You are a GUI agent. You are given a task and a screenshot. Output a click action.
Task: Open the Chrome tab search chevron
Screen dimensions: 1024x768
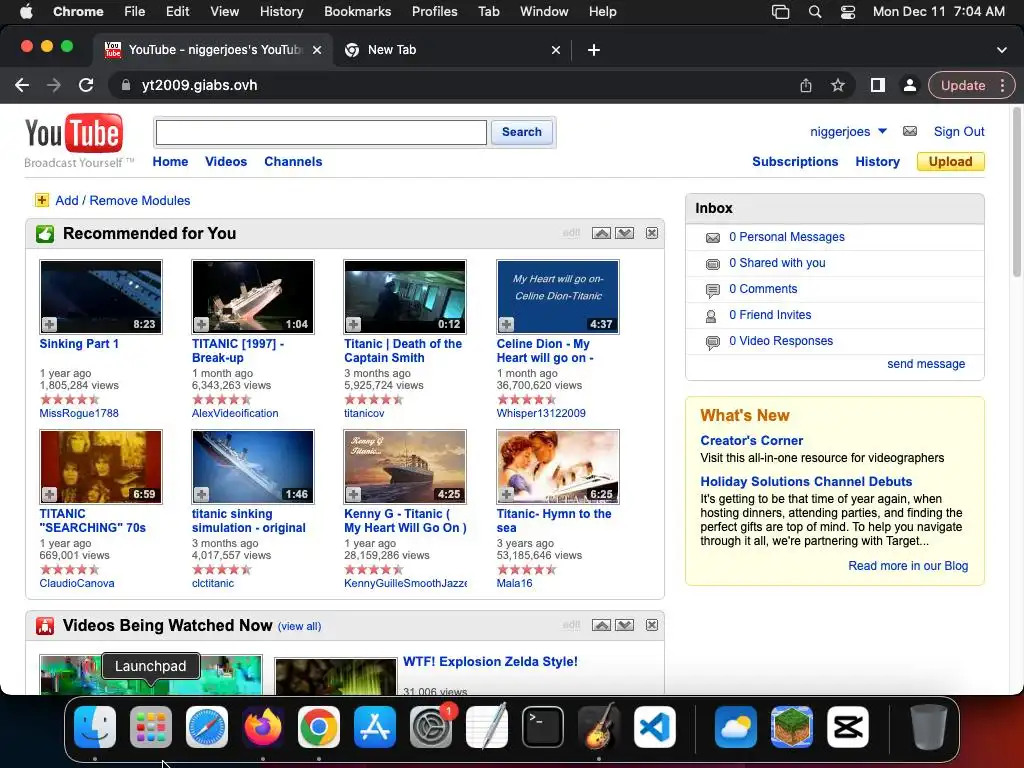1002,50
